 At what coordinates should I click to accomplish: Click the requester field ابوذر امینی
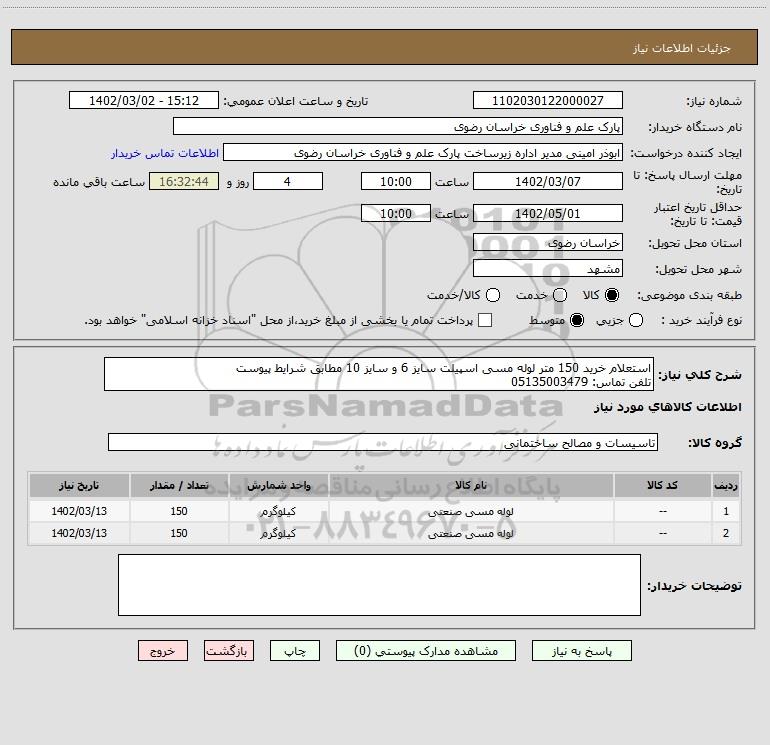point(423,152)
